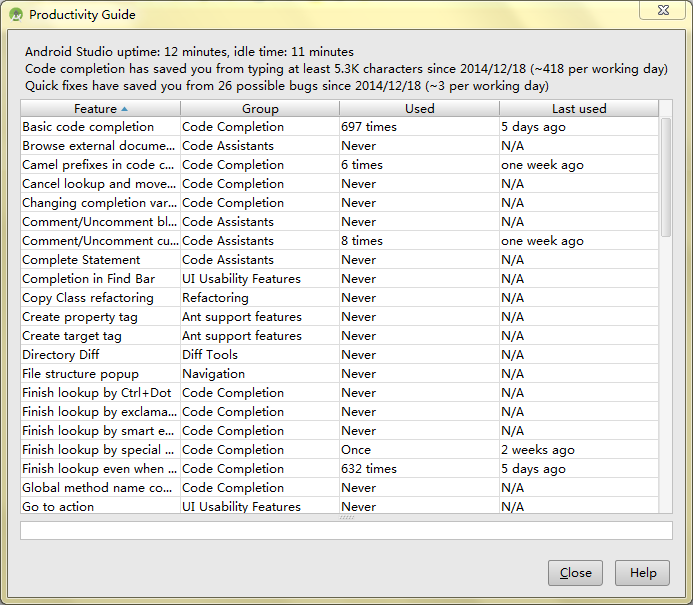This screenshot has width=693, height=605.
Task: Select the Complete Statement row
Action: [339, 260]
